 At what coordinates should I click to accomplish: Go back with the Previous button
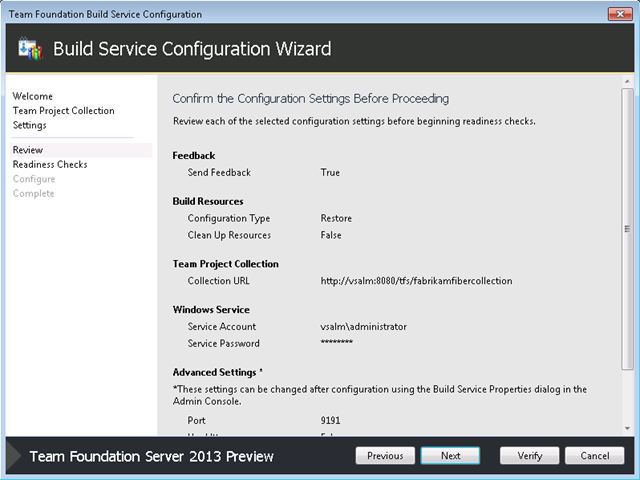point(385,456)
